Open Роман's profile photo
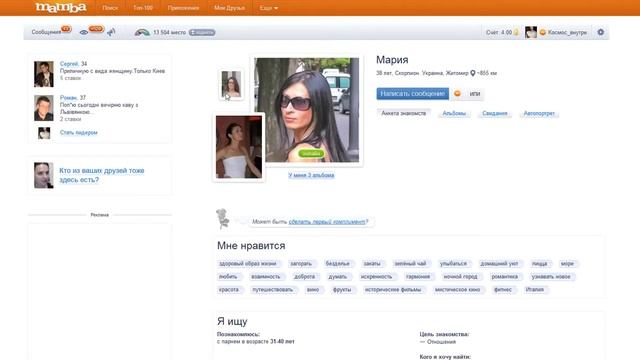The height and width of the screenshot is (360, 640). [x=44, y=108]
